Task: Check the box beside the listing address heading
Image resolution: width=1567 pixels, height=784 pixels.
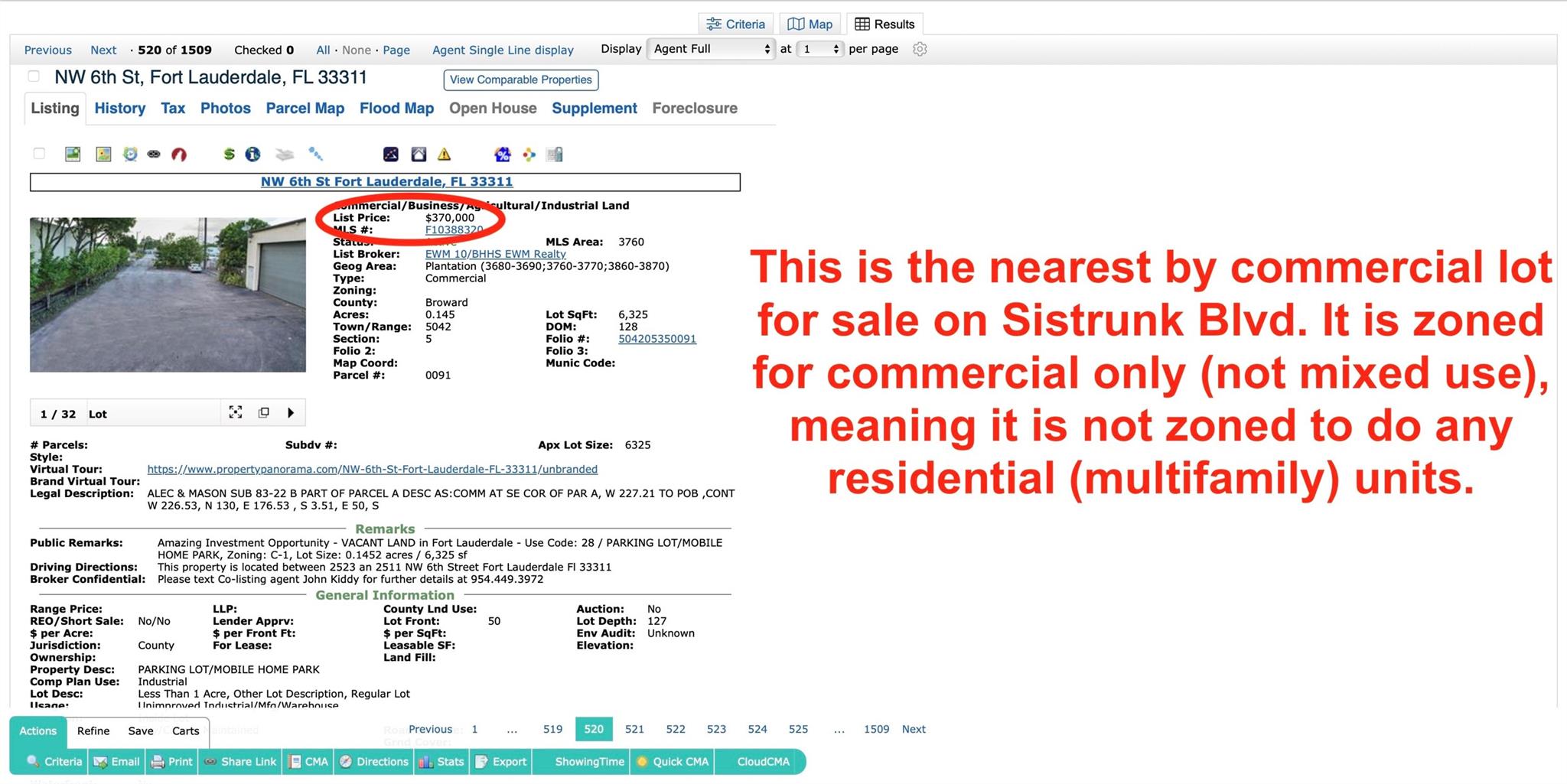Action: pyautogui.click(x=34, y=76)
